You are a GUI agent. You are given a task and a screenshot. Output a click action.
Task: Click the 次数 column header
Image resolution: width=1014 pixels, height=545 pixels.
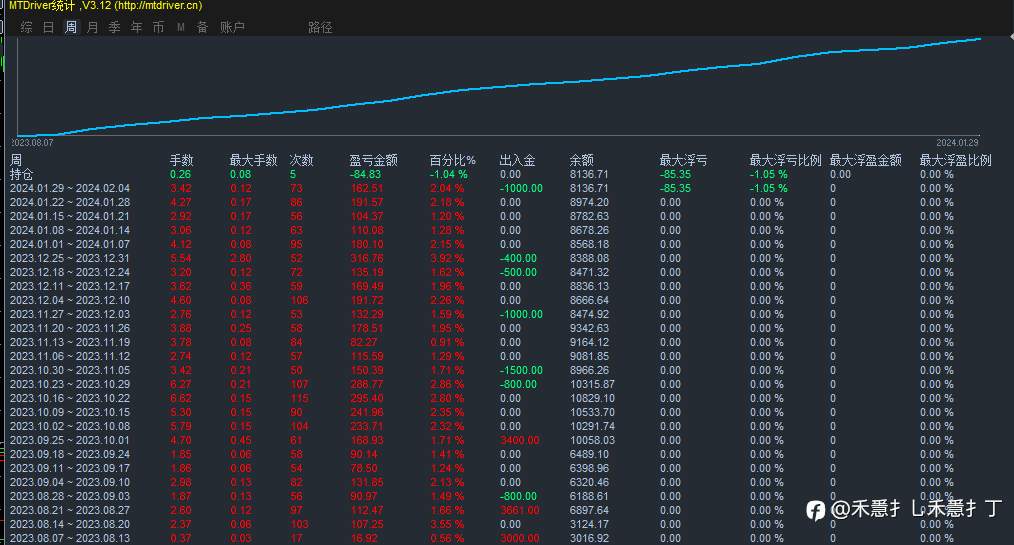301,160
